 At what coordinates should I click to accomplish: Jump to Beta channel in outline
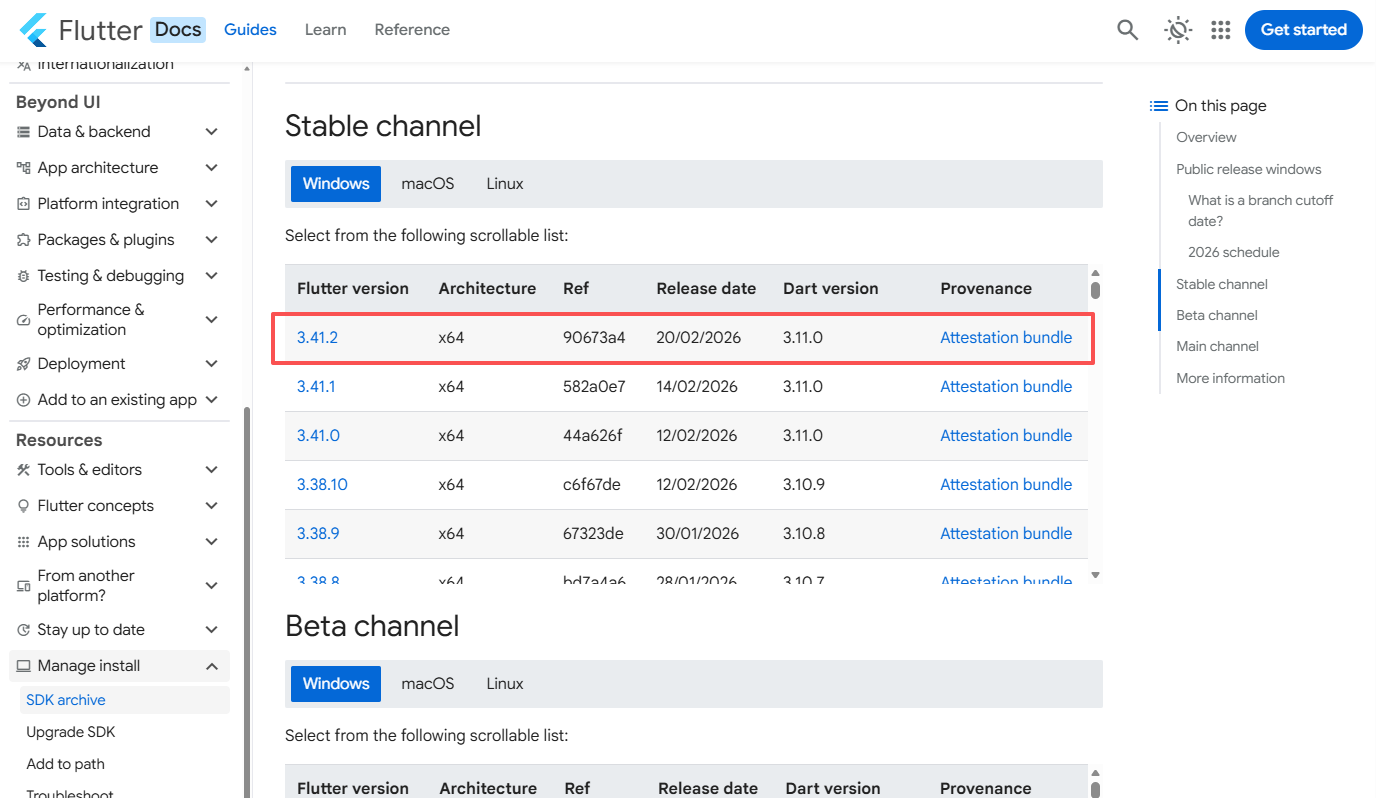[1217, 315]
